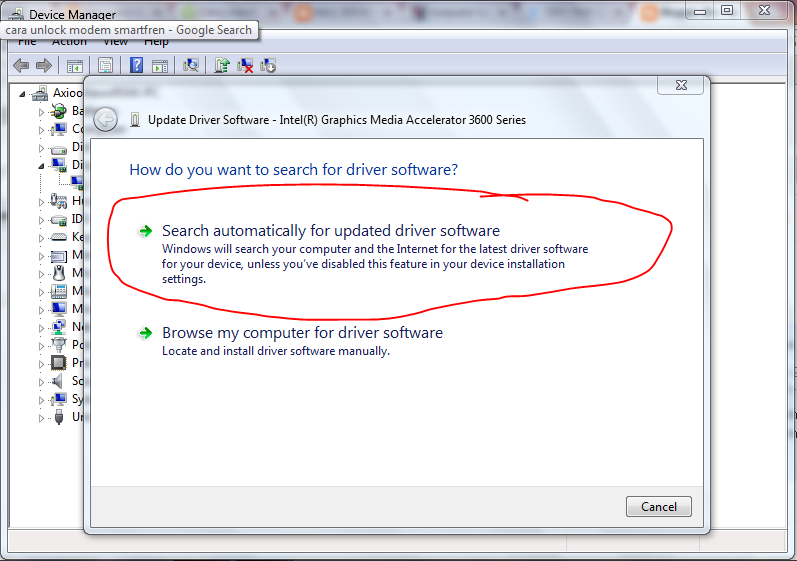Select the Memory technology category icon
Image resolution: width=797 pixels, height=561 pixels.
pos(59,256)
